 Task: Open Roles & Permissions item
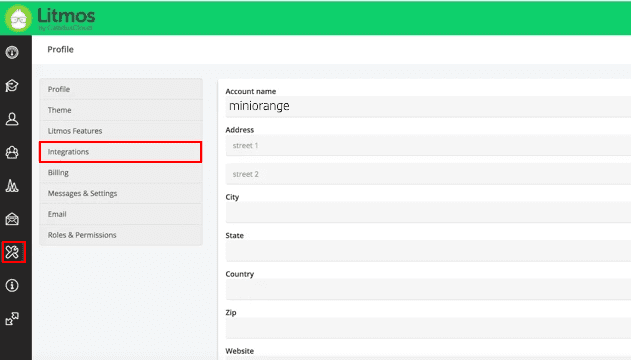point(121,235)
